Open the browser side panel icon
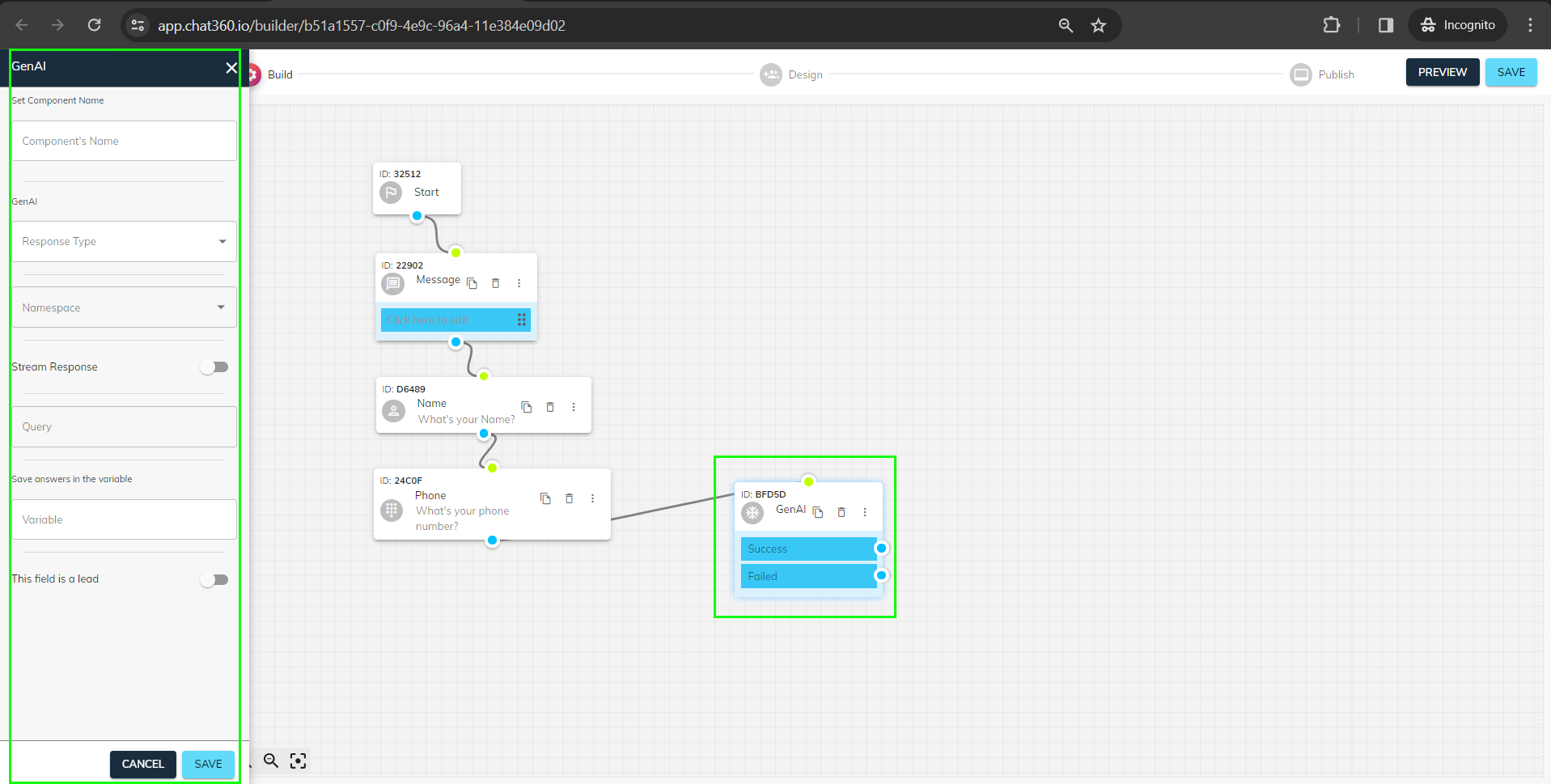The width and height of the screenshot is (1551, 784). click(1386, 25)
